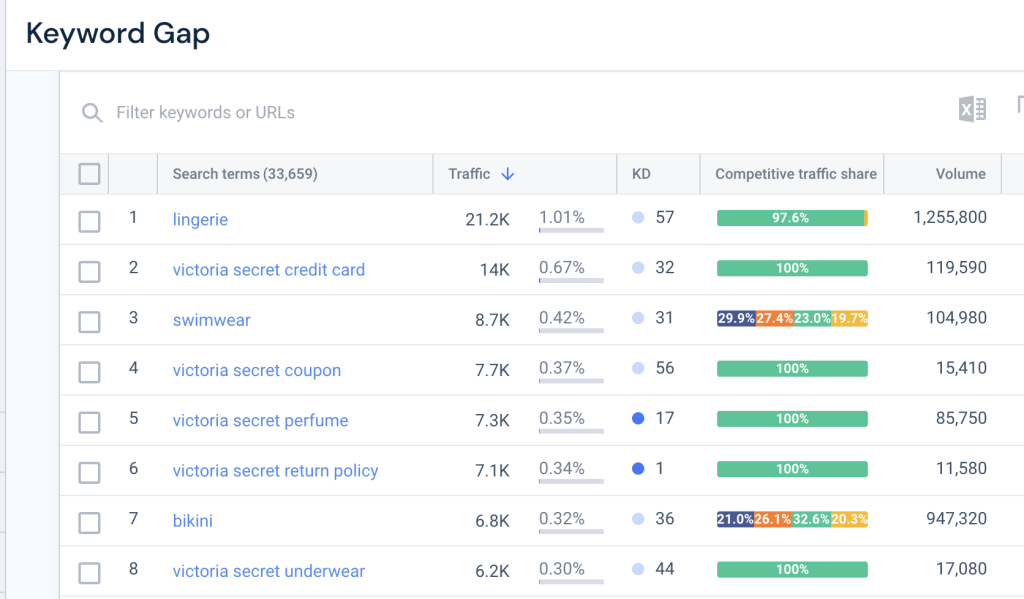Sort by Search terms column header
The image size is (1024, 599).
coord(245,174)
